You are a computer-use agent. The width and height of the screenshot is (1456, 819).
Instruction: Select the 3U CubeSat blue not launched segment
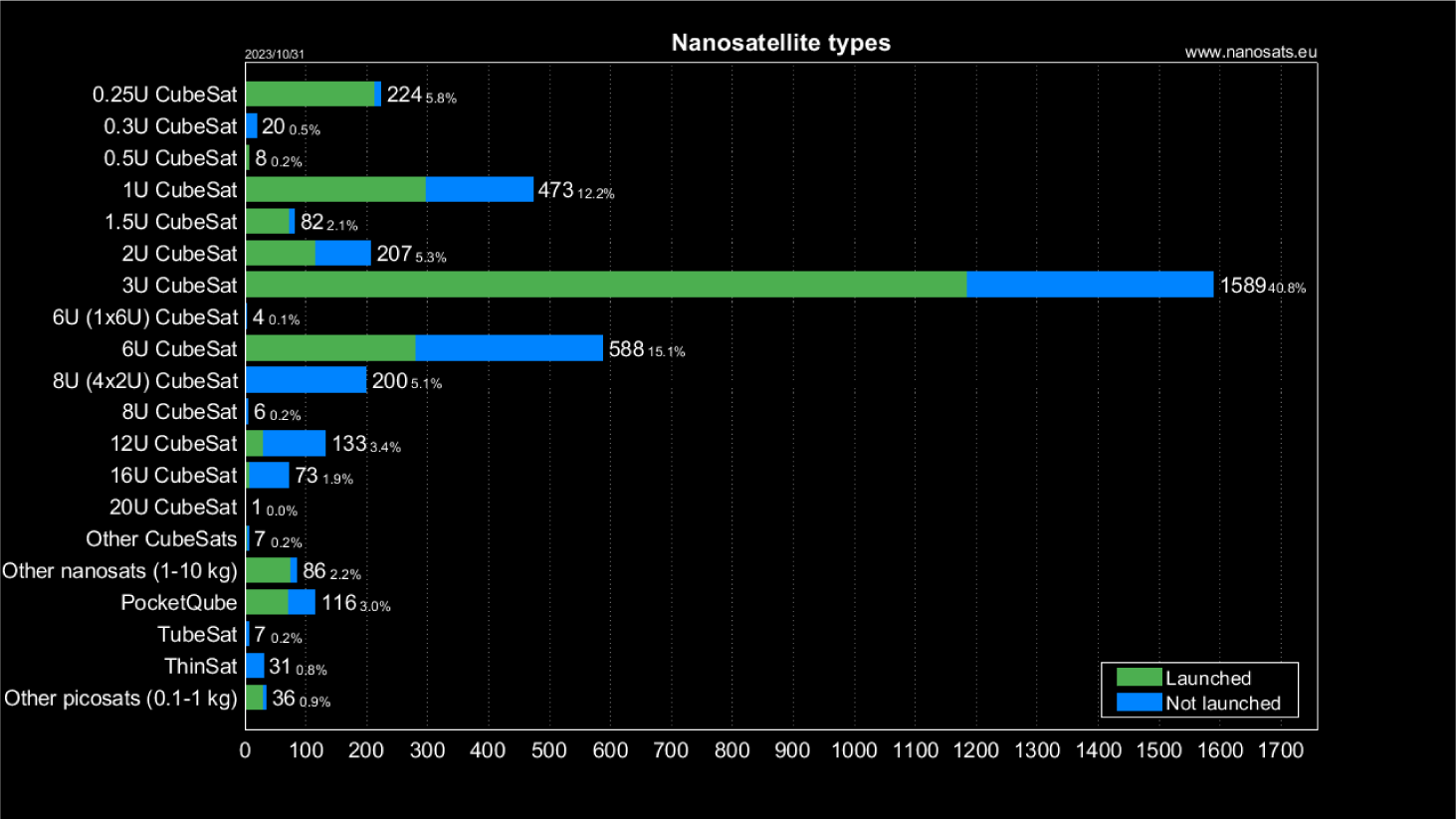click(1090, 285)
